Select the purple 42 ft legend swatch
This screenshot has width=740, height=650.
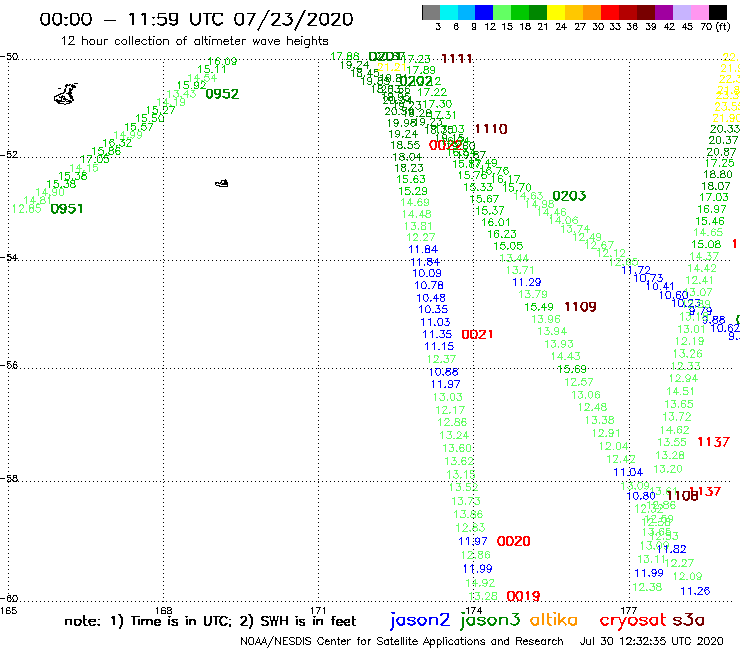tap(664, 13)
